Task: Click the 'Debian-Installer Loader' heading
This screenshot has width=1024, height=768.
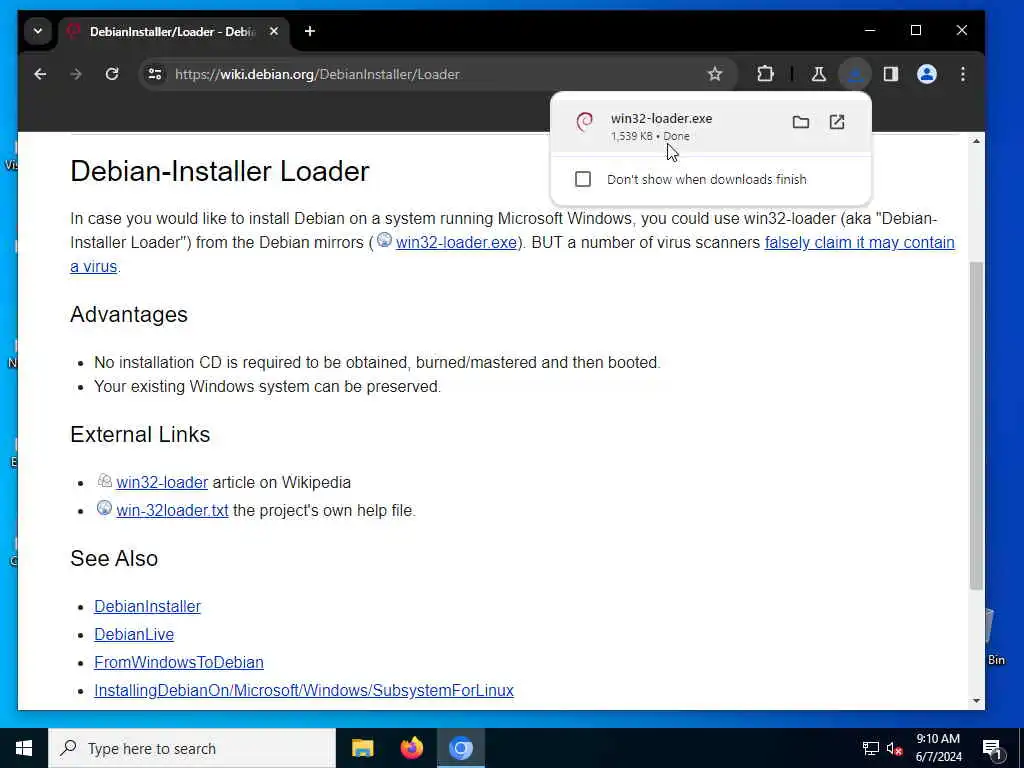Action: pos(219,171)
